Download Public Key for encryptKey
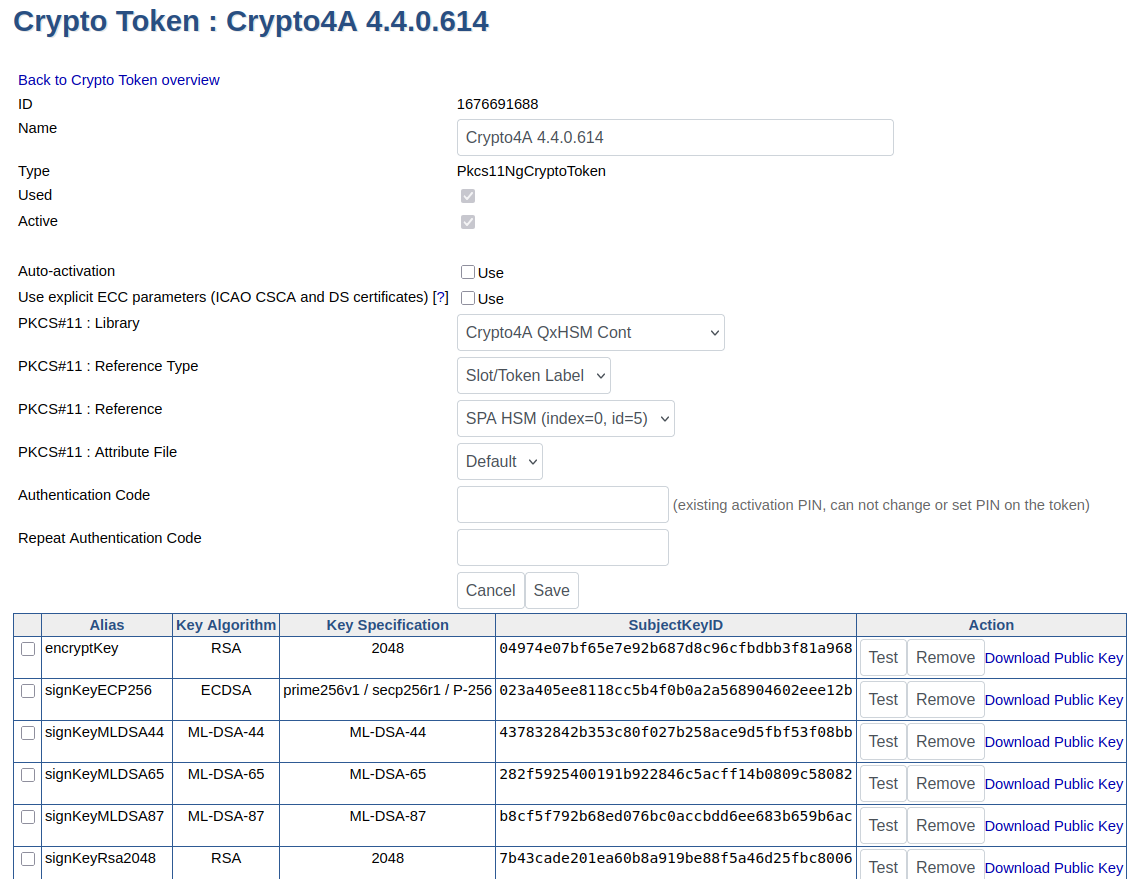 click(x=1053, y=657)
